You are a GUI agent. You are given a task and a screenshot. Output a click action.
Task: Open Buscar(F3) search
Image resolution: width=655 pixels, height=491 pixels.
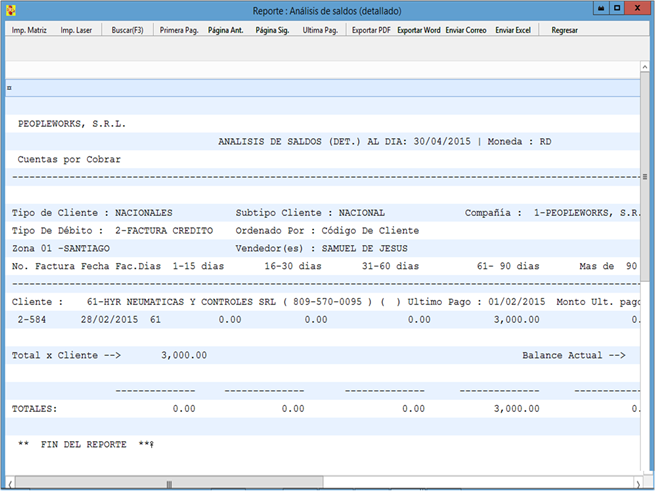click(128, 31)
